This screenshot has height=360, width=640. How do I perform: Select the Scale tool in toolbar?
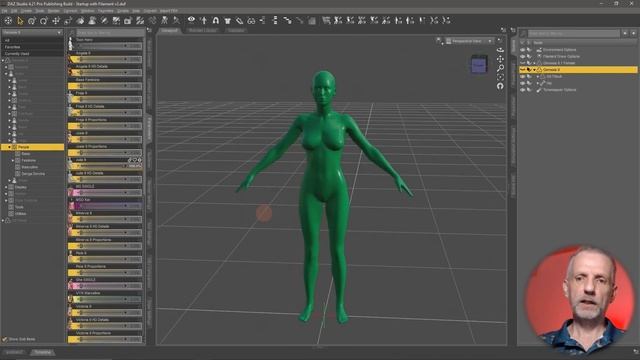[x=68, y=20]
